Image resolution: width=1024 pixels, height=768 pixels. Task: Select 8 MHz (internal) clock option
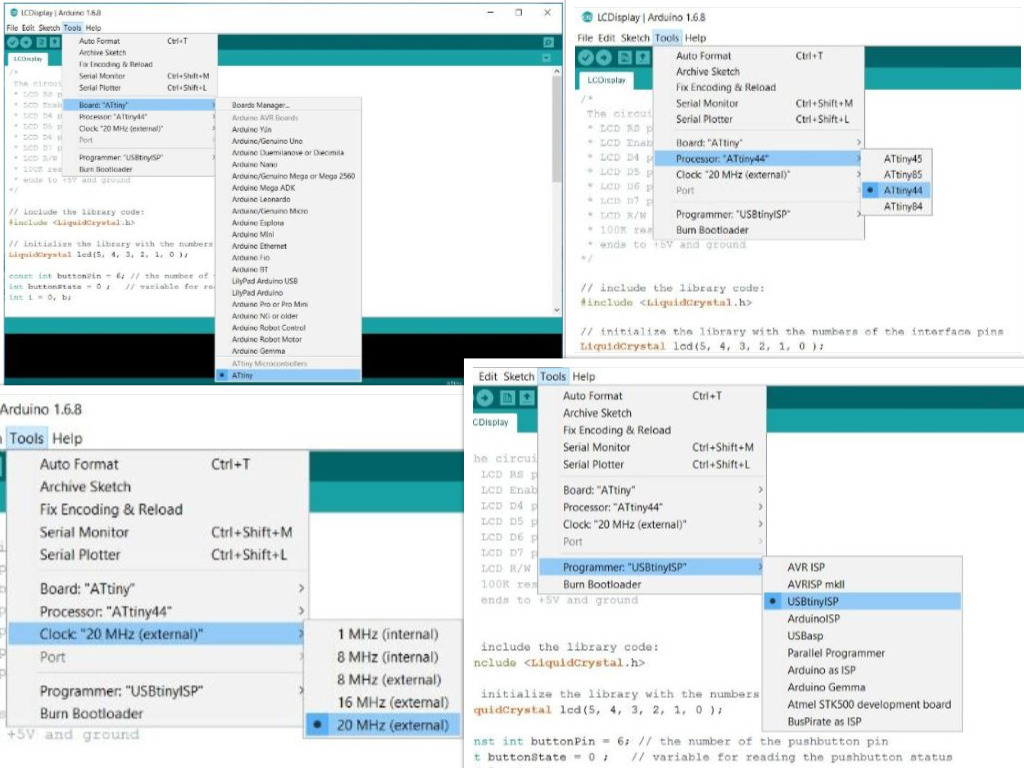[x=384, y=657]
